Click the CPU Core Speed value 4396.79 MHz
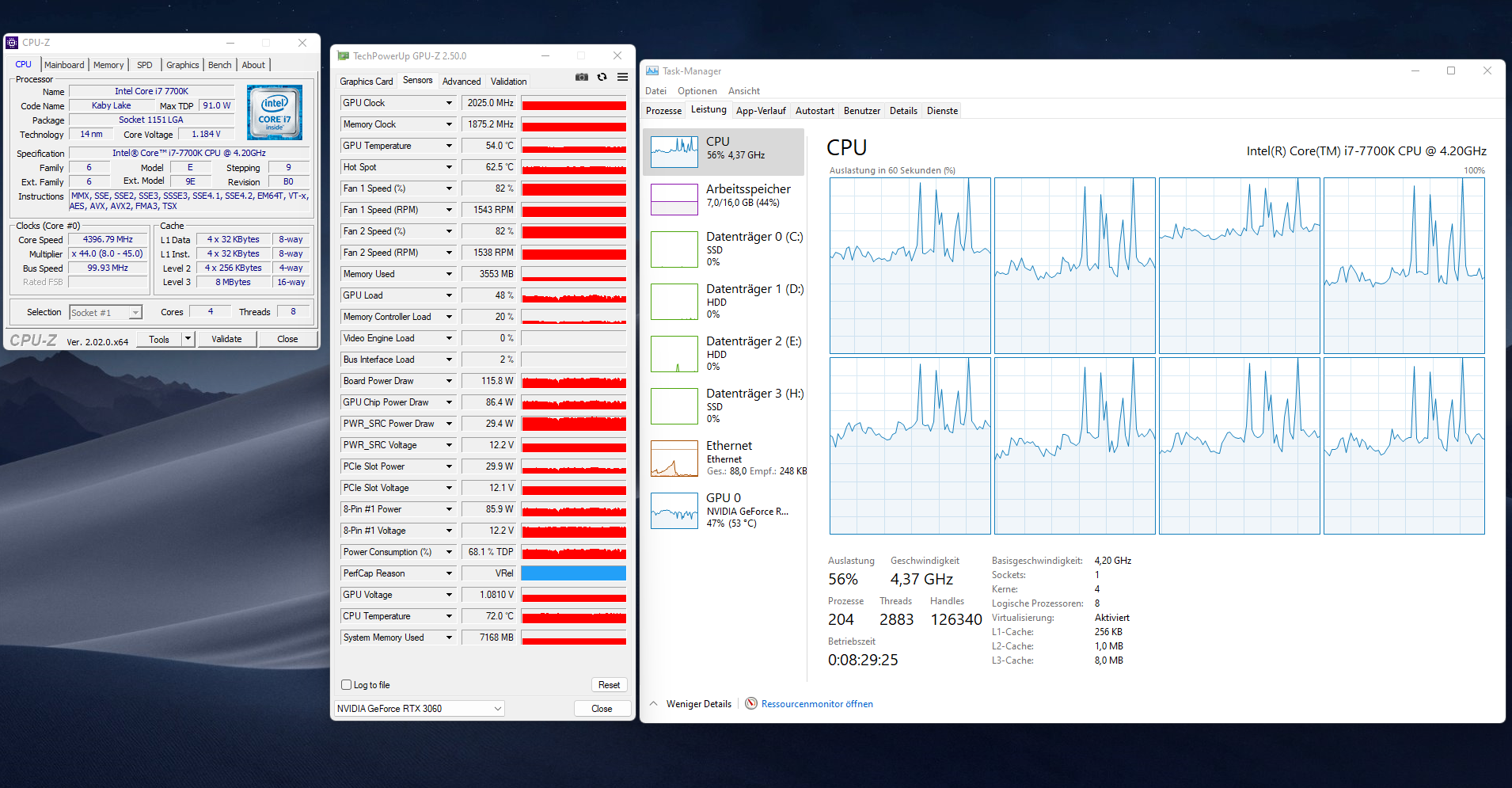This screenshot has height=788, width=1512. (108, 239)
